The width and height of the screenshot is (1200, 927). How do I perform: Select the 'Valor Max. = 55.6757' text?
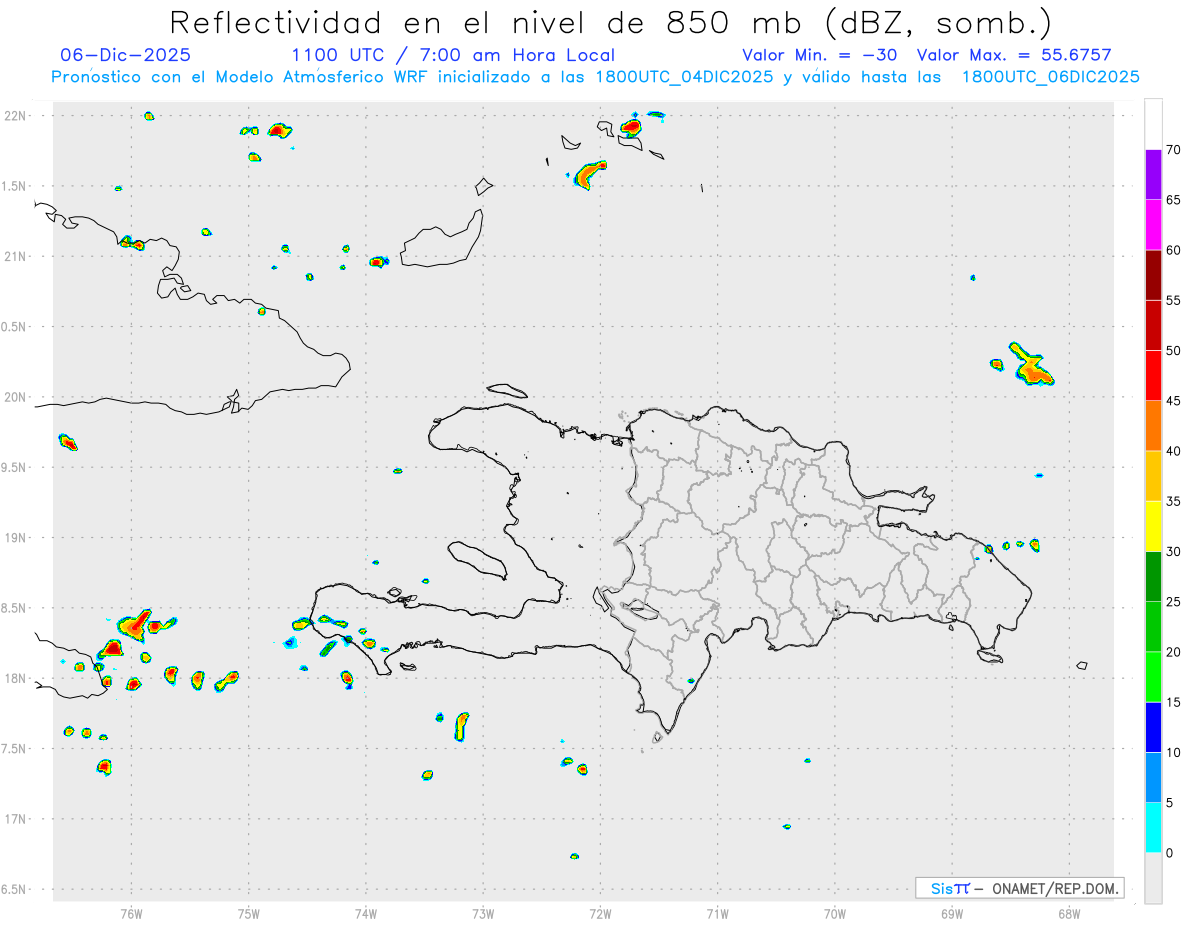point(1014,55)
